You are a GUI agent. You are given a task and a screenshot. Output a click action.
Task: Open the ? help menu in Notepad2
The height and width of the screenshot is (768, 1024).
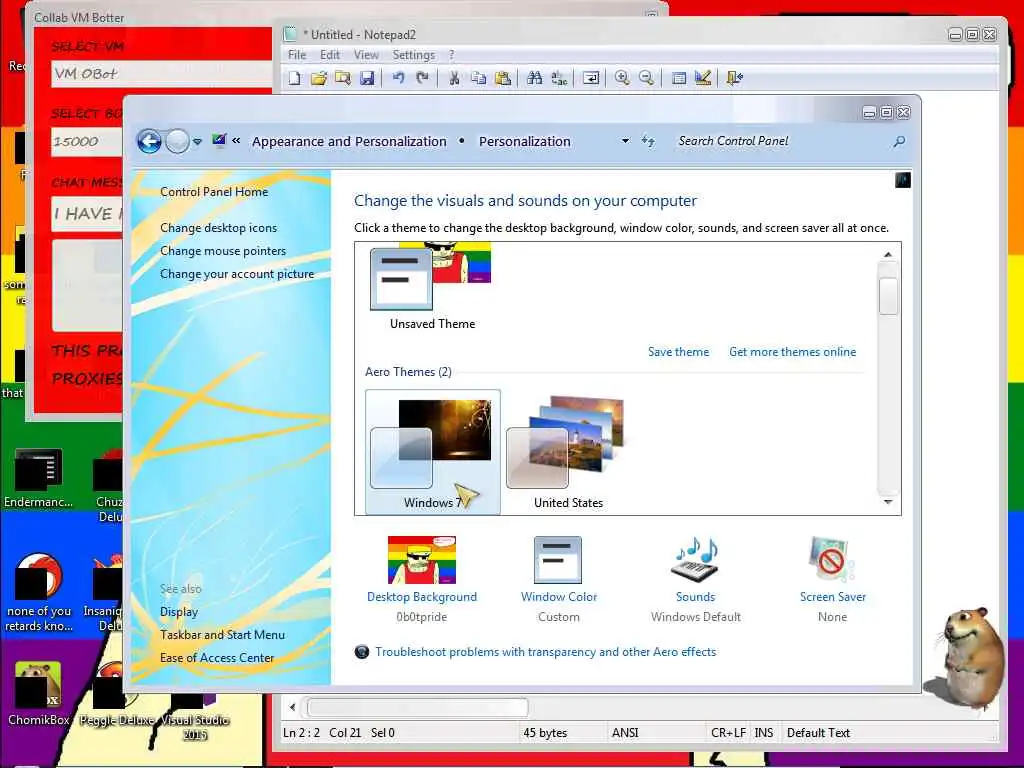(x=451, y=55)
